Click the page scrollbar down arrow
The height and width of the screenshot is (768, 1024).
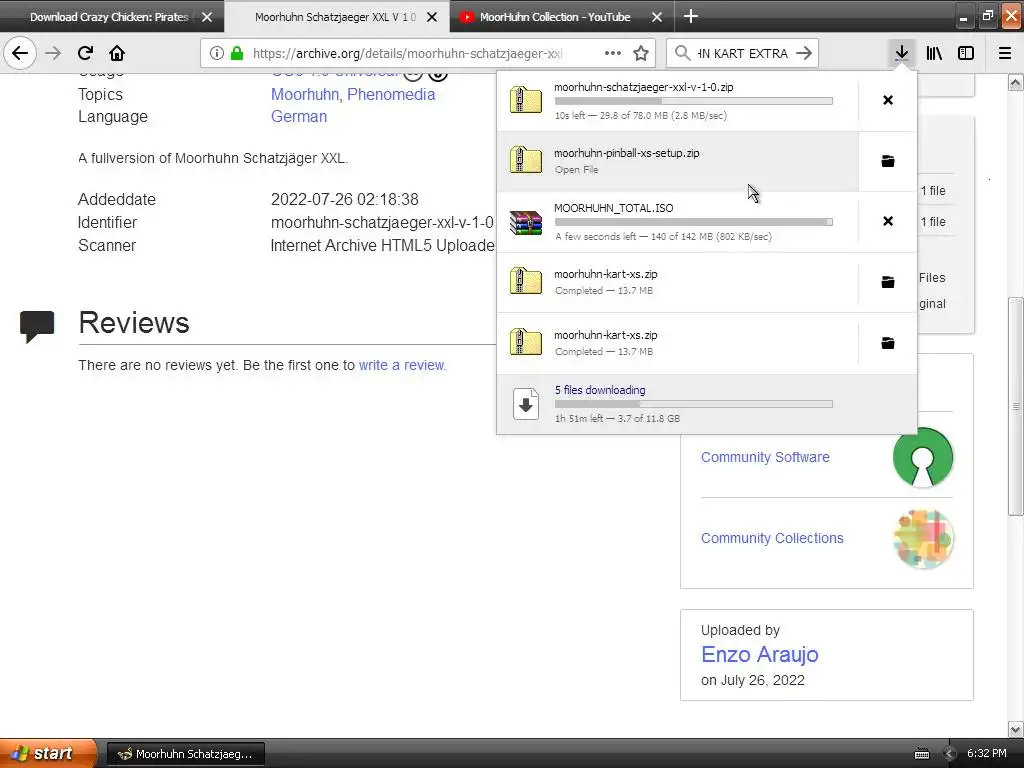(1016, 729)
